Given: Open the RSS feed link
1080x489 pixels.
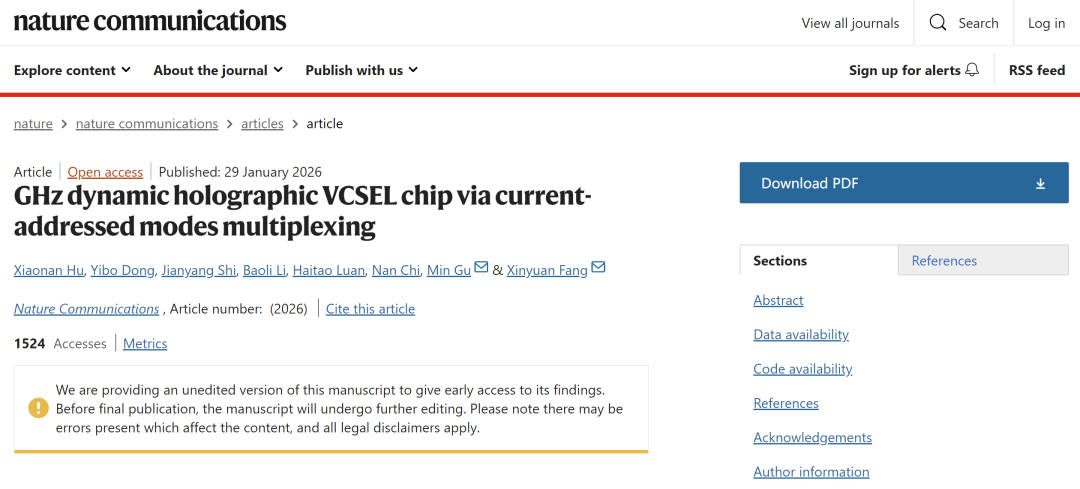Looking at the screenshot, I should [1037, 70].
